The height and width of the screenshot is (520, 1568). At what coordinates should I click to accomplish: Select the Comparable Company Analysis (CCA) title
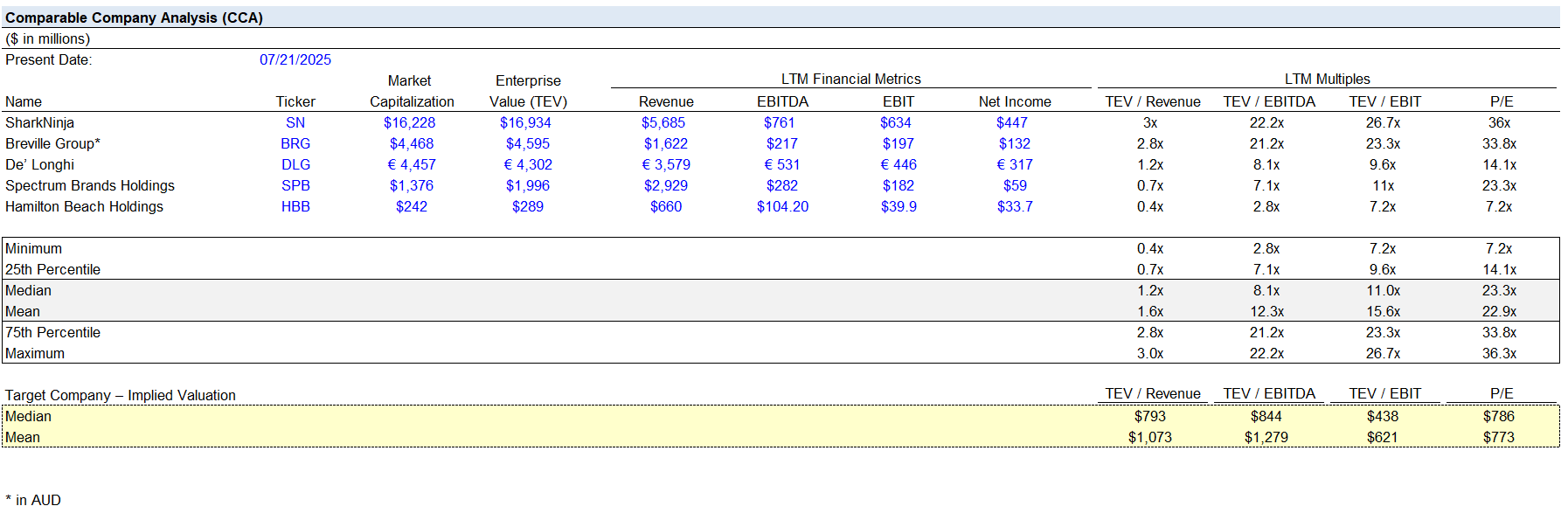click(x=134, y=17)
